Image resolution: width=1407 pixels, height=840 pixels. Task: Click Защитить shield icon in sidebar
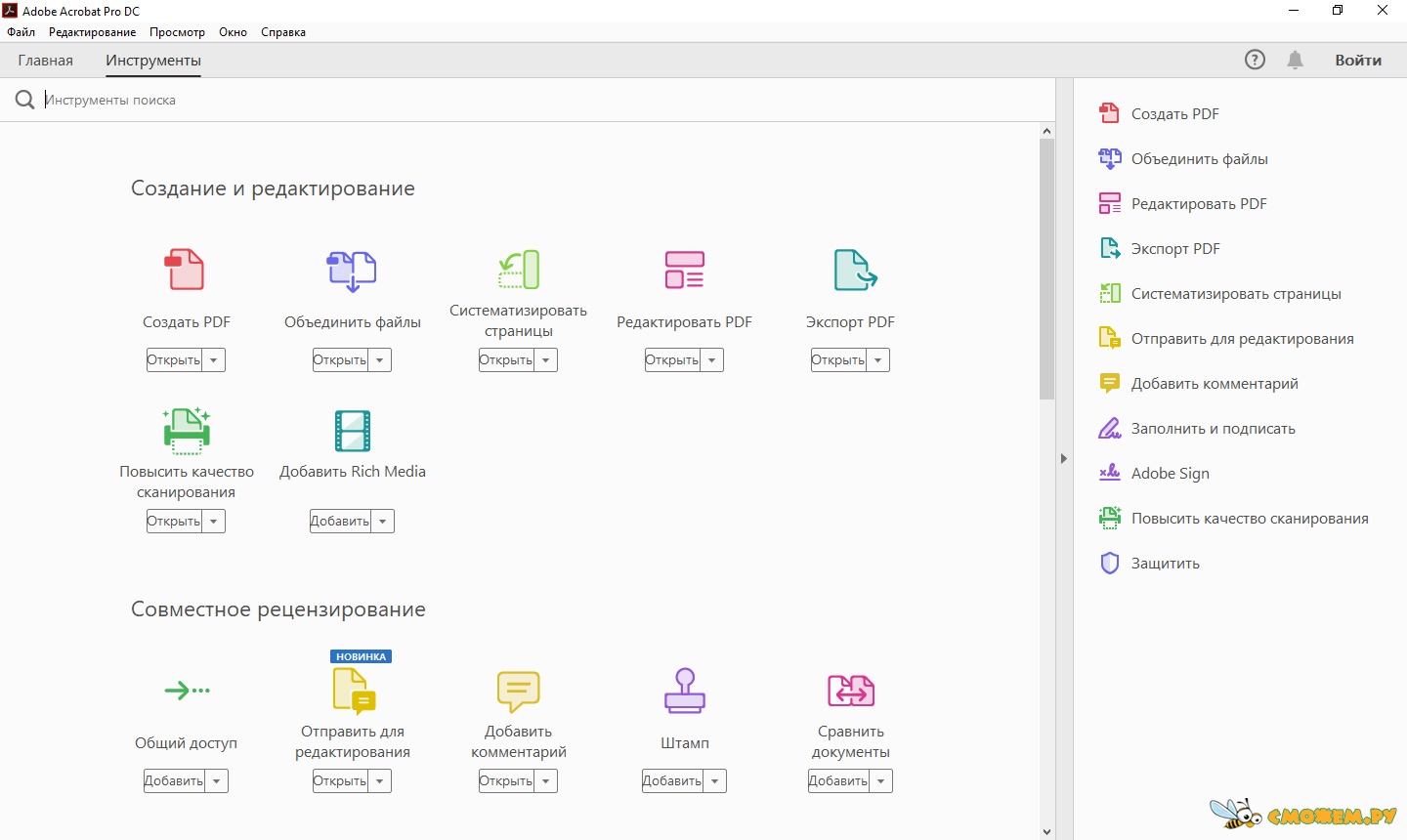[1110, 563]
